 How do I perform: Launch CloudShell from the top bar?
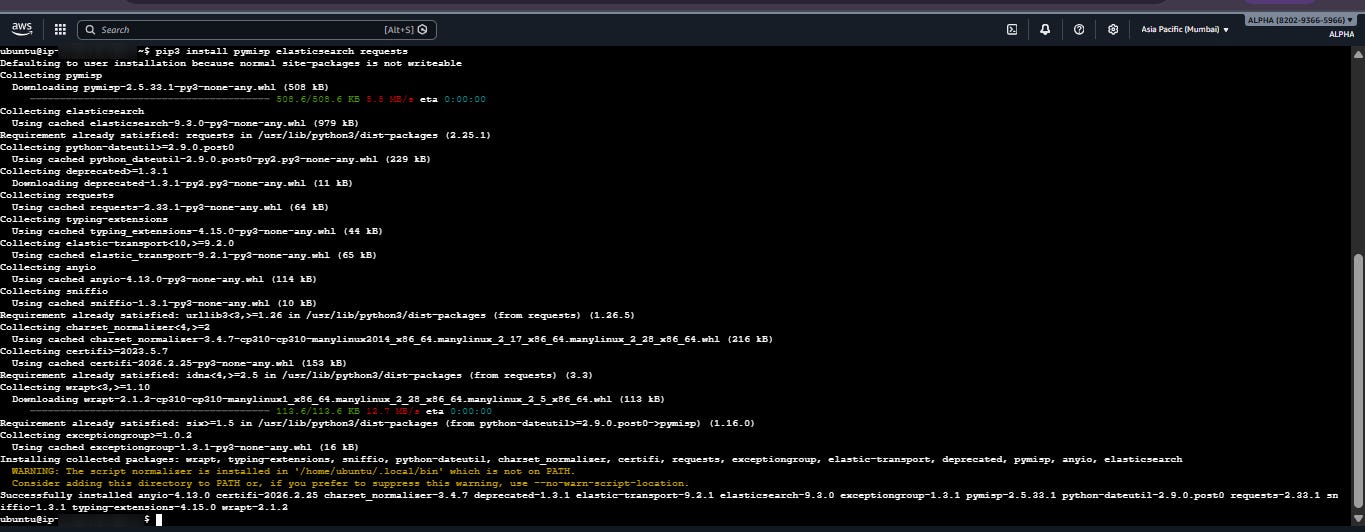[1012, 30]
